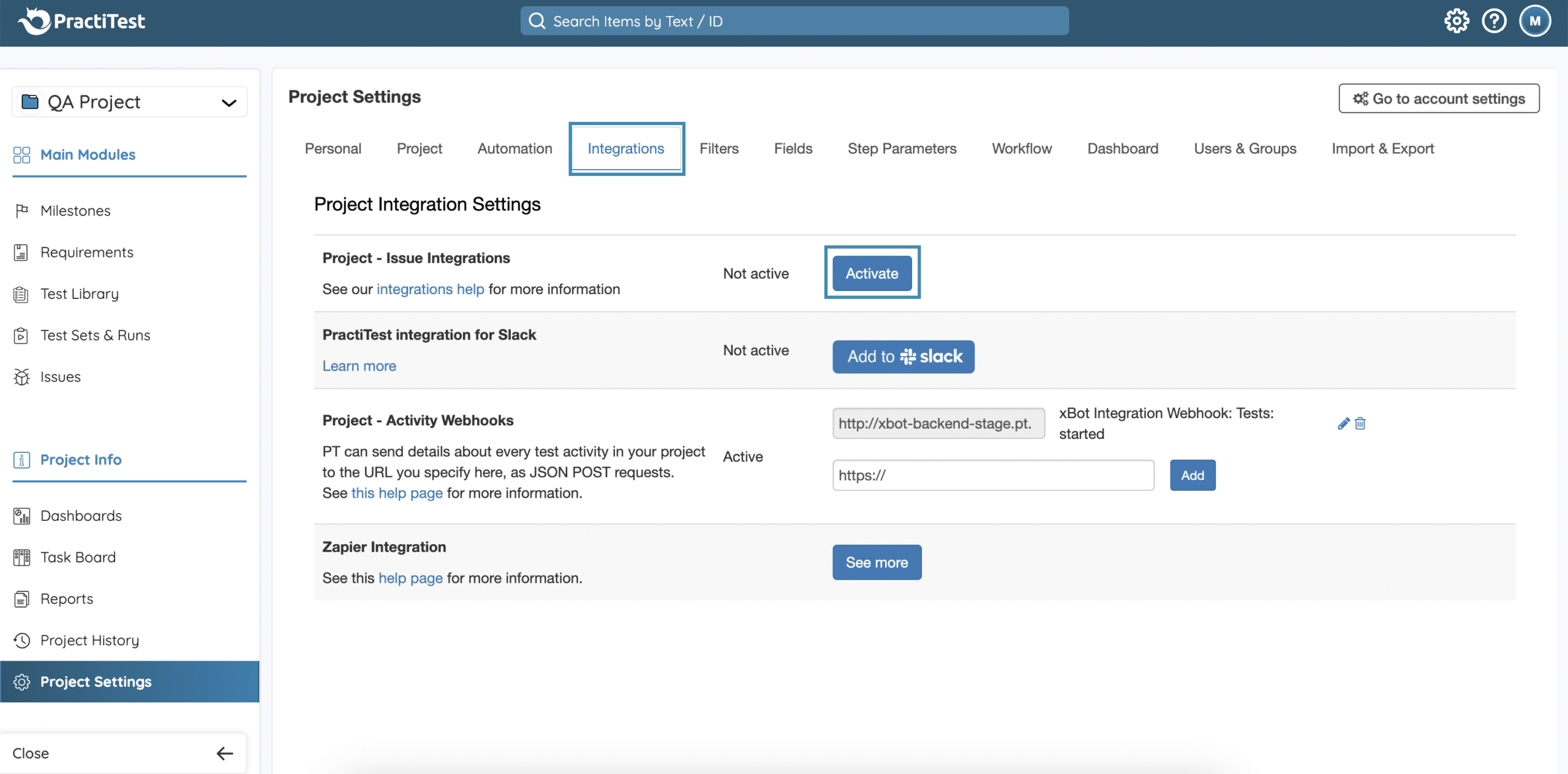This screenshot has width=1568, height=774.
Task: Click the Issues bug icon
Action: point(21,377)
